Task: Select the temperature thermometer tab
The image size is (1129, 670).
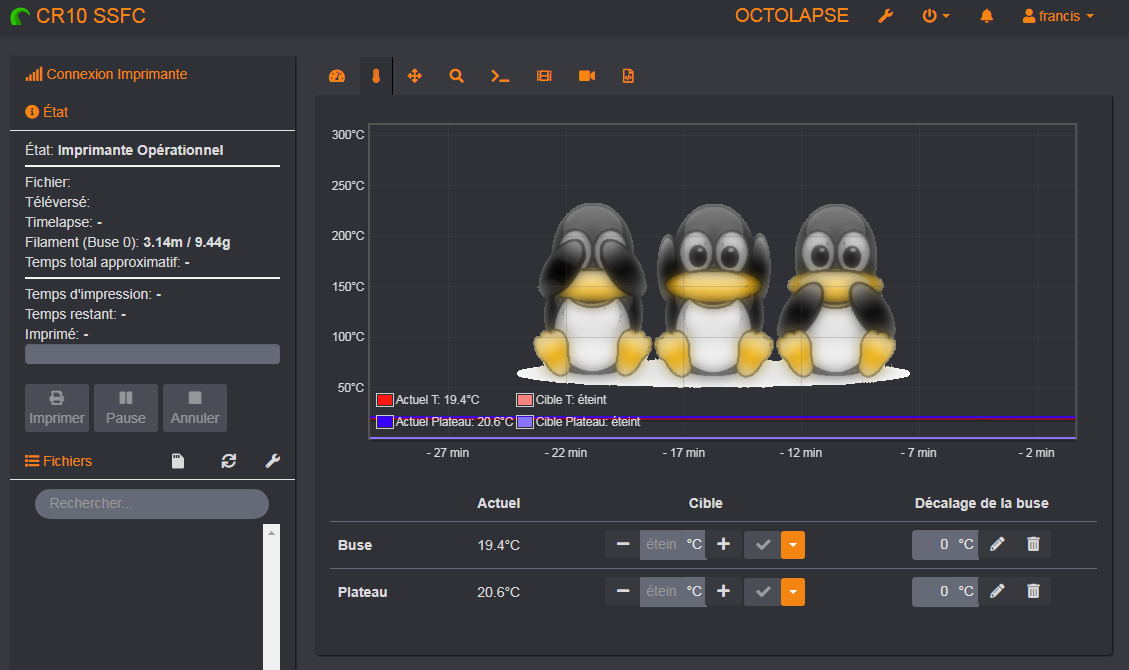Action: click(376, 76)
